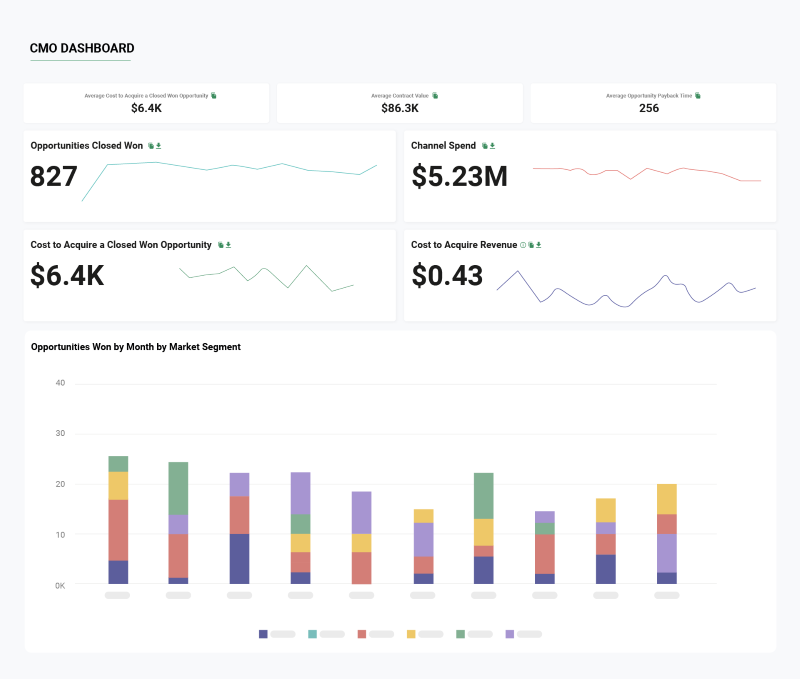Click the CMO DASHBOARD title

(x=82, y=48)
